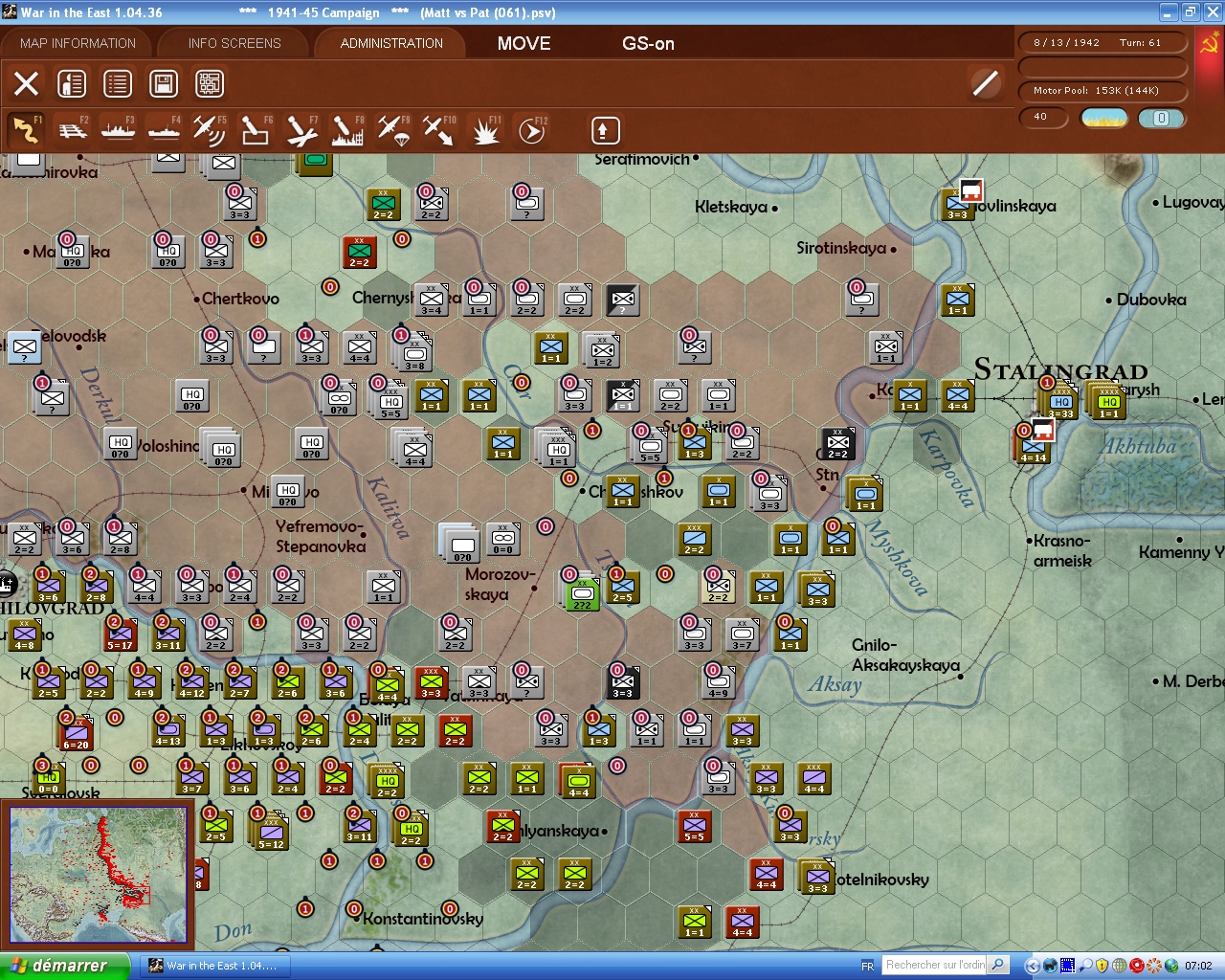Click the Kletskaya town label
The height and width of the screenshot is (980, 1225).
pyautogui.click(x=731, y=207)
